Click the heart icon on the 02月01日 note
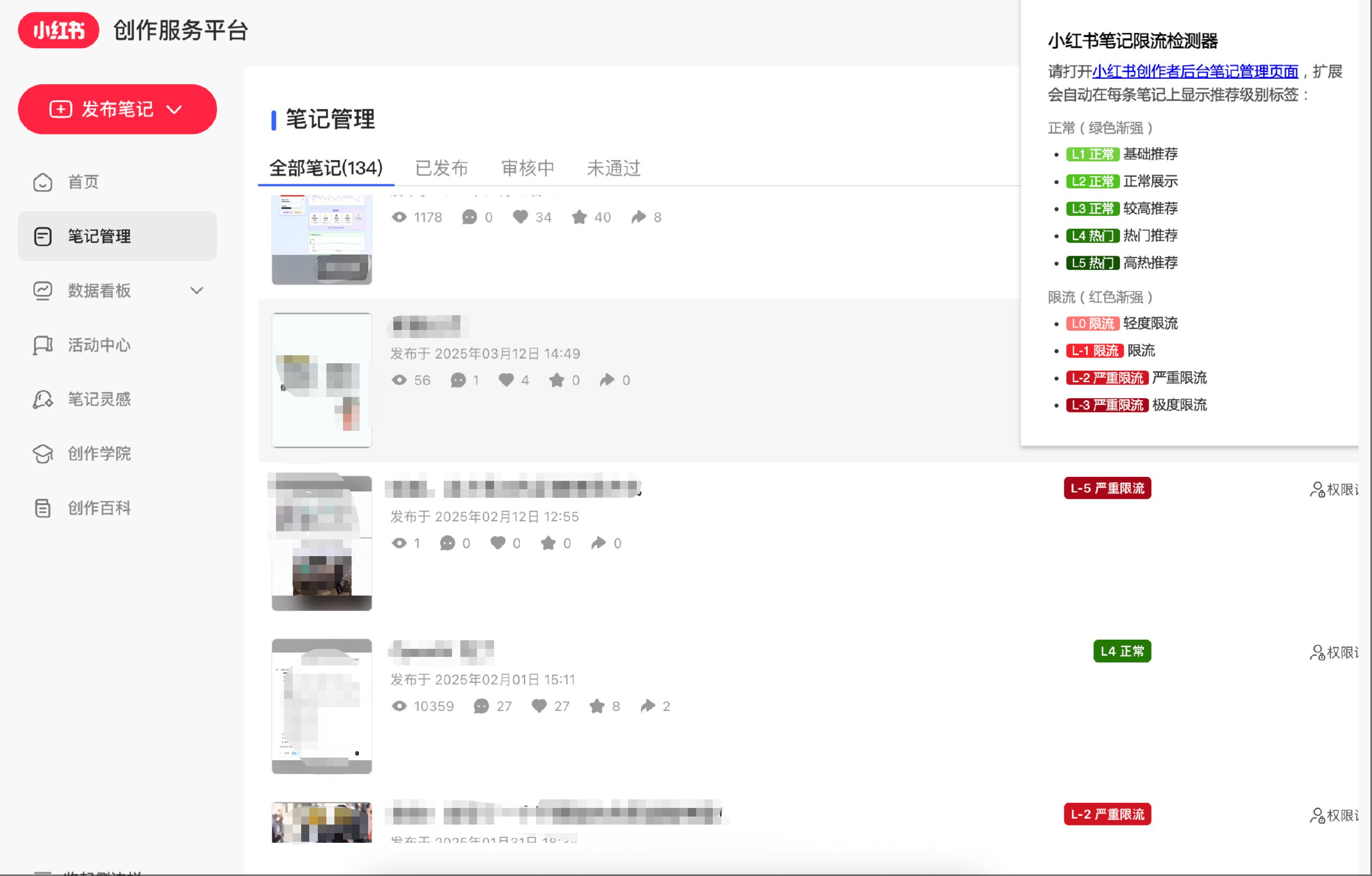This screenshot has height=876, width=1372. click(x=540, y=706)
